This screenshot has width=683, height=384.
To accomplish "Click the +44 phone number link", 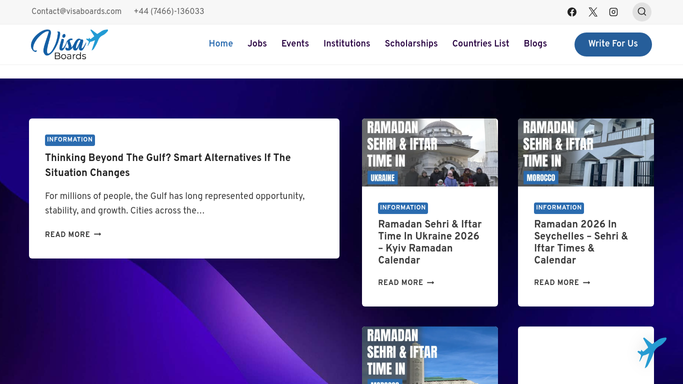I will [169, 11].
